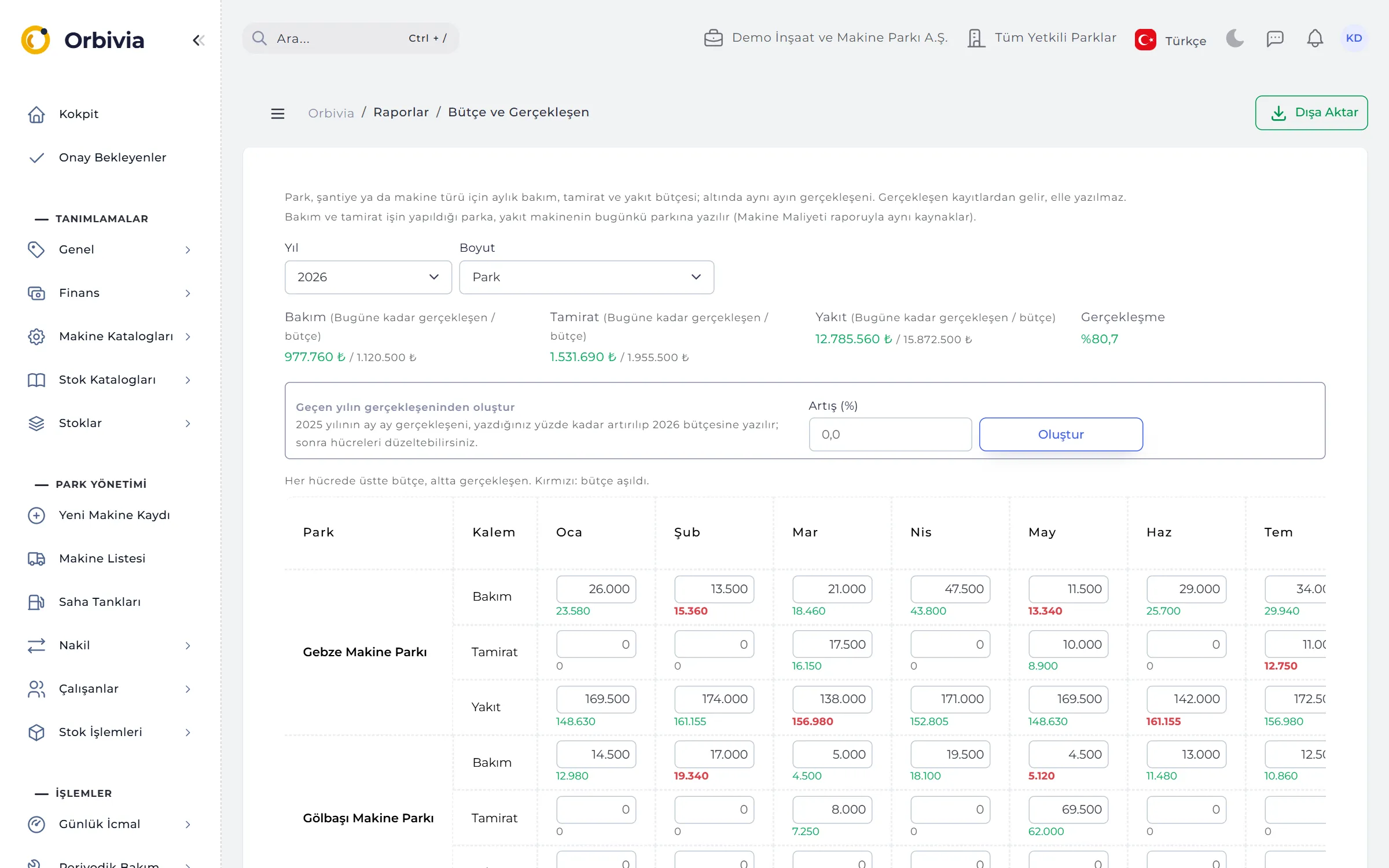Click the Günlük İcmal gauge icon

click(x=36, y=824)
